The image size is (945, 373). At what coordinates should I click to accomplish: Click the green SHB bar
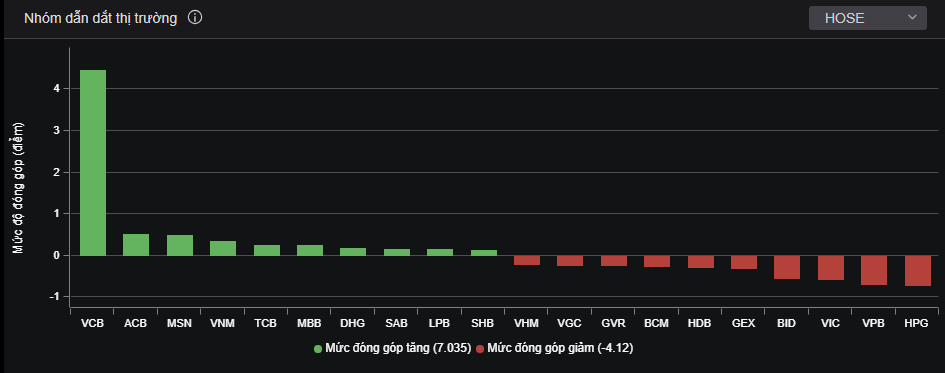(483, 252)
